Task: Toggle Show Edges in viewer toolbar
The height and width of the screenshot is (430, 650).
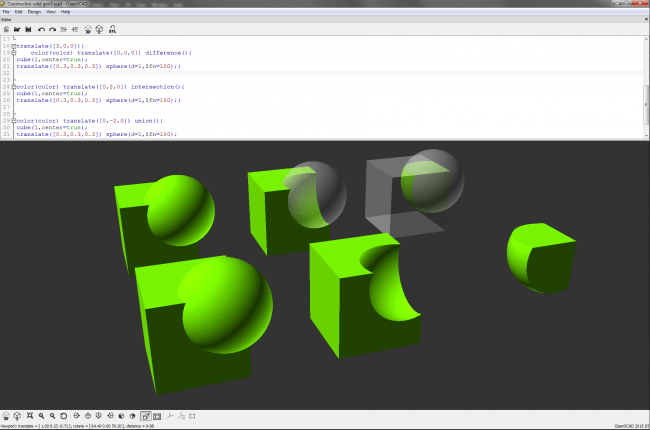Action: (x=192, y=416)
